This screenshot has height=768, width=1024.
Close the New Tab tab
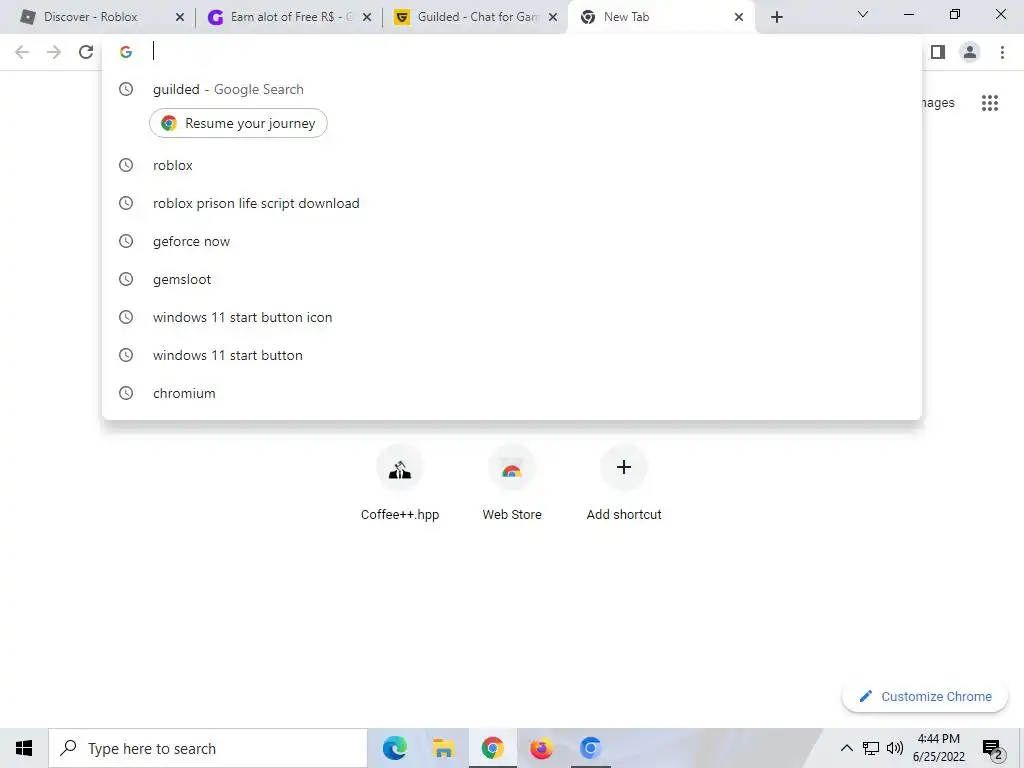pyautogui.click(x=739, y=18)
